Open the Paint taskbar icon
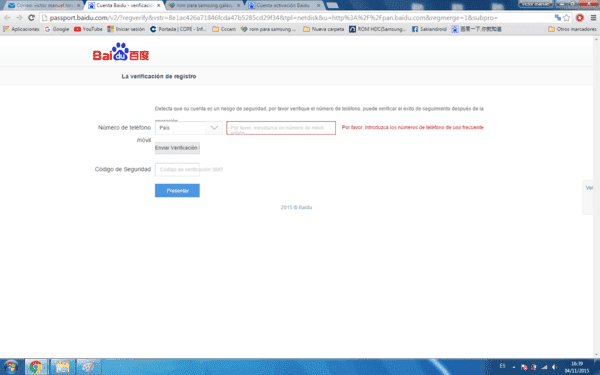 point(88,367)
